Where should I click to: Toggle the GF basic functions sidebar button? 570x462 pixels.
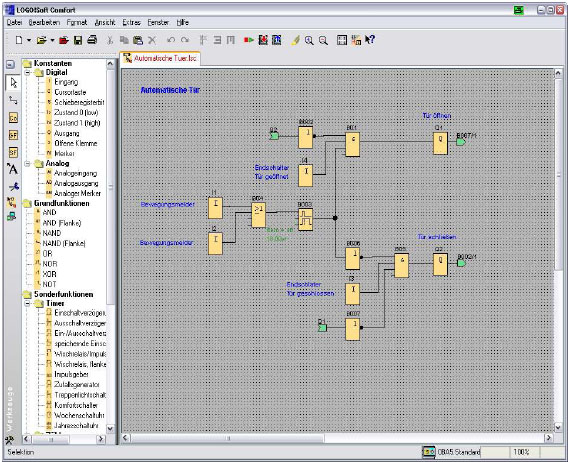point(13,135)
